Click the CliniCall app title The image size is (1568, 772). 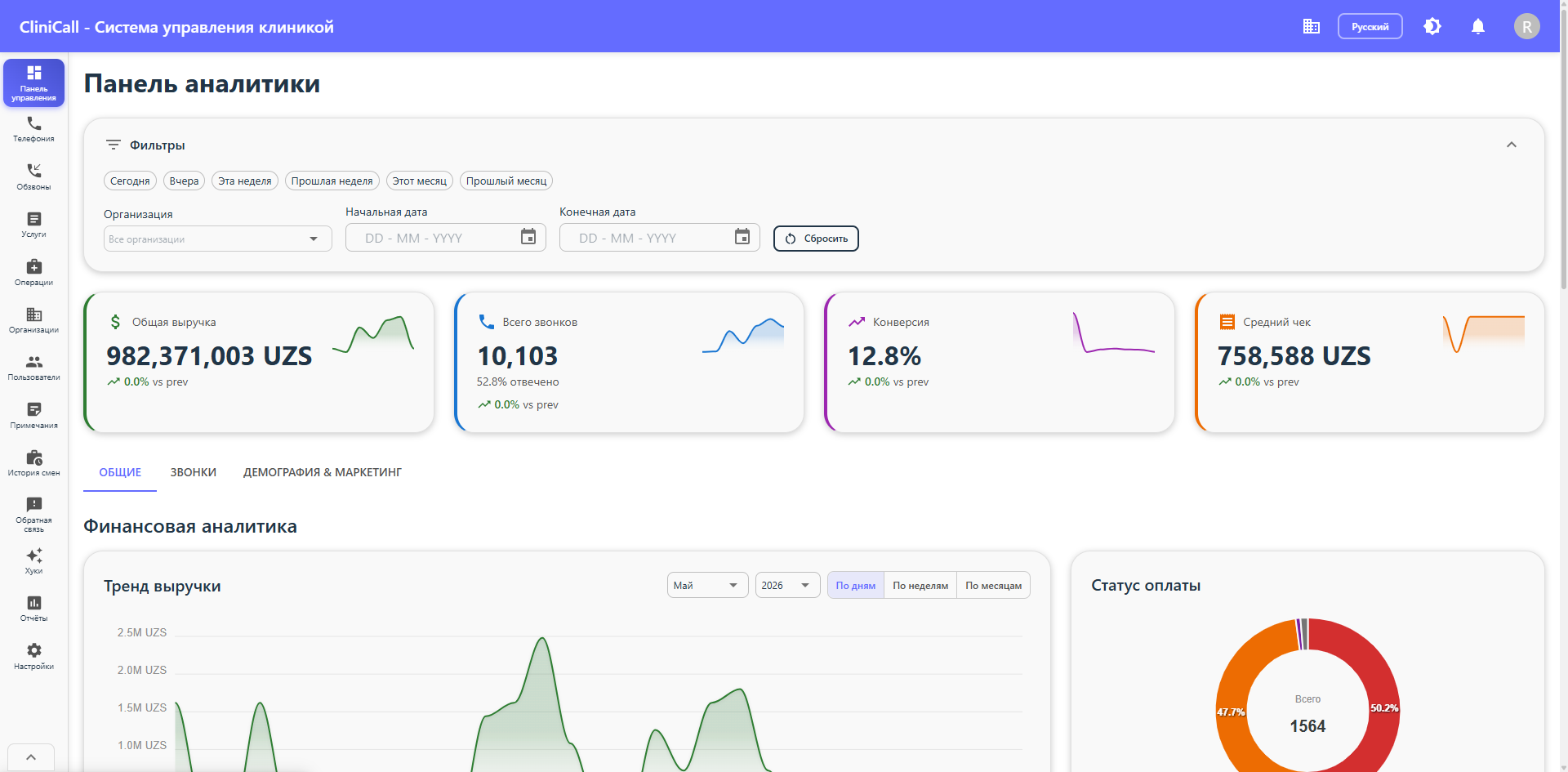pos(176,26)
